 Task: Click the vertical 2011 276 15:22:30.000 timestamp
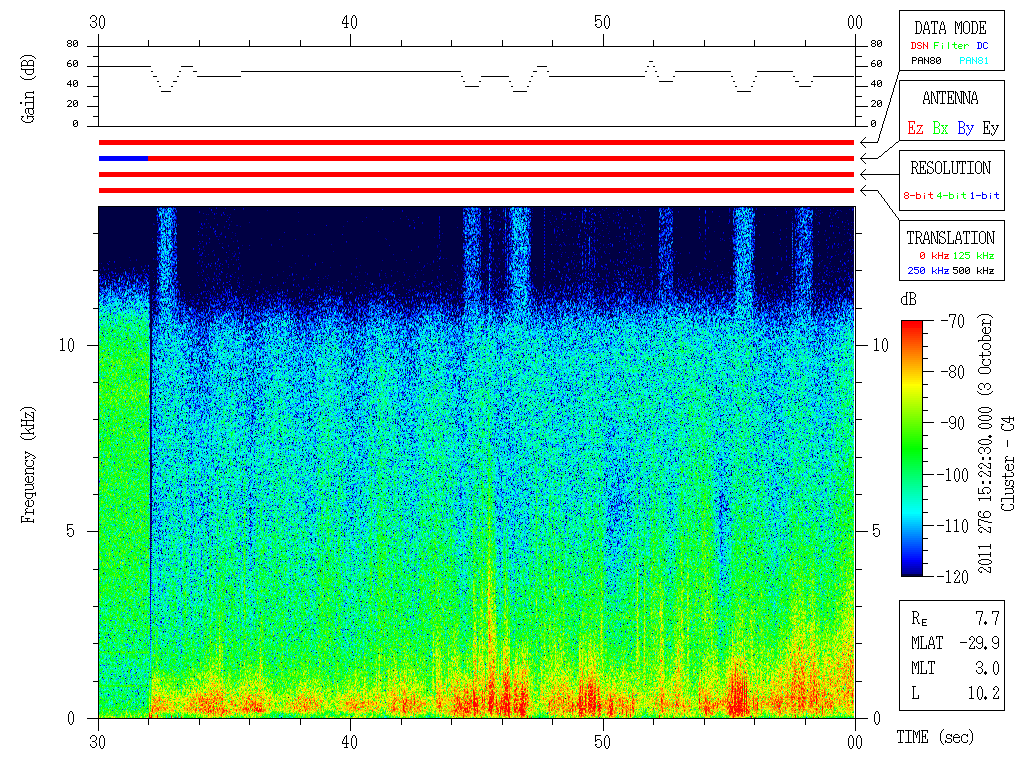(x=985, y=444)
